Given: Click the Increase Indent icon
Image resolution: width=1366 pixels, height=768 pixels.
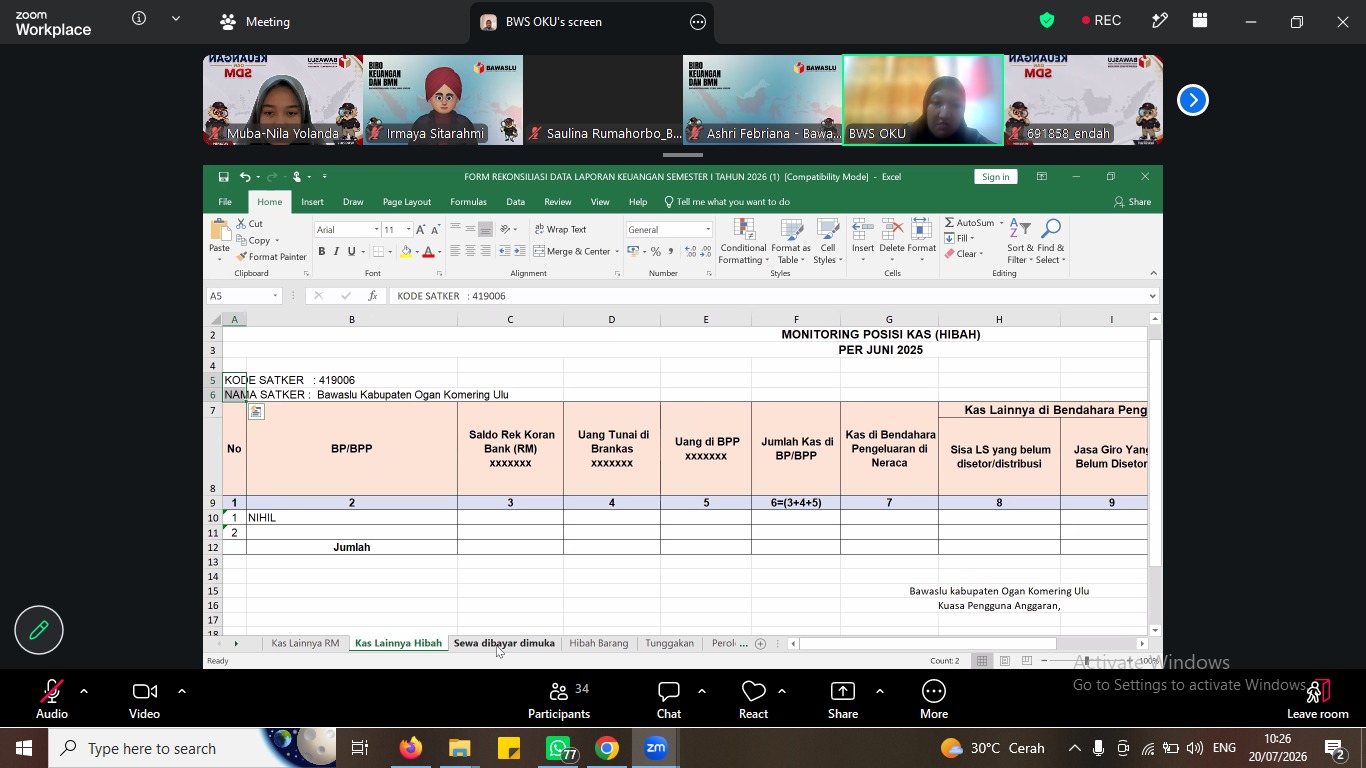Looking at the screenshot, I should [519, 251].
